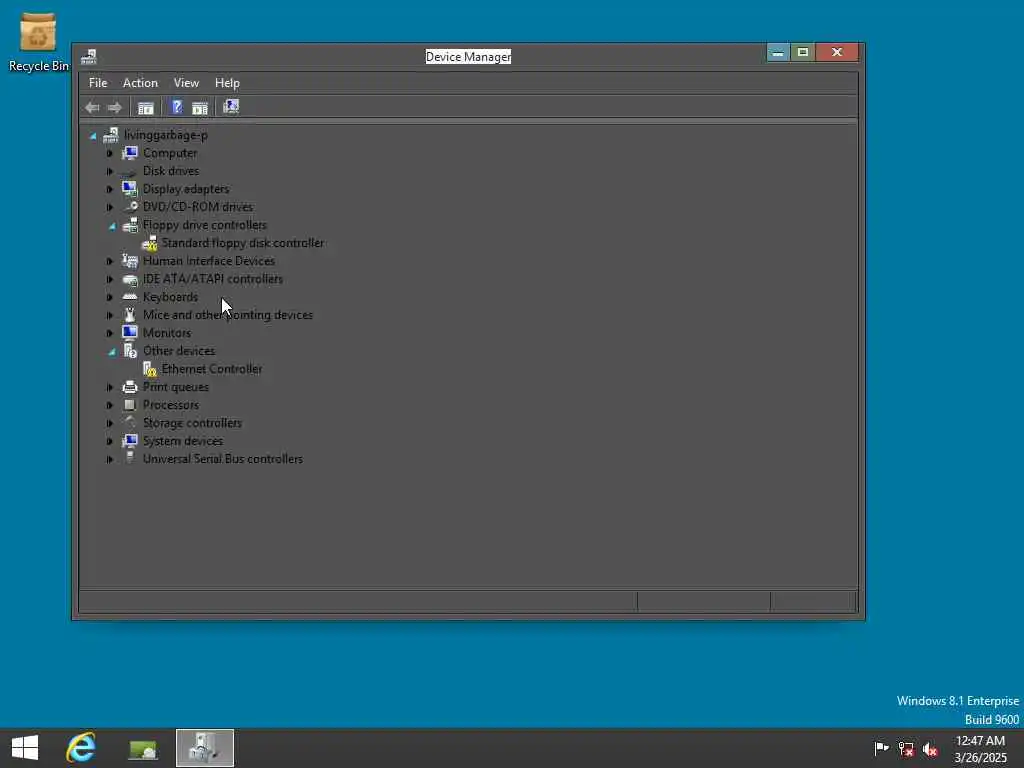Expand the DVD/CD-ROM drives category
1024x768 pixels.
(x=110, y=207)
